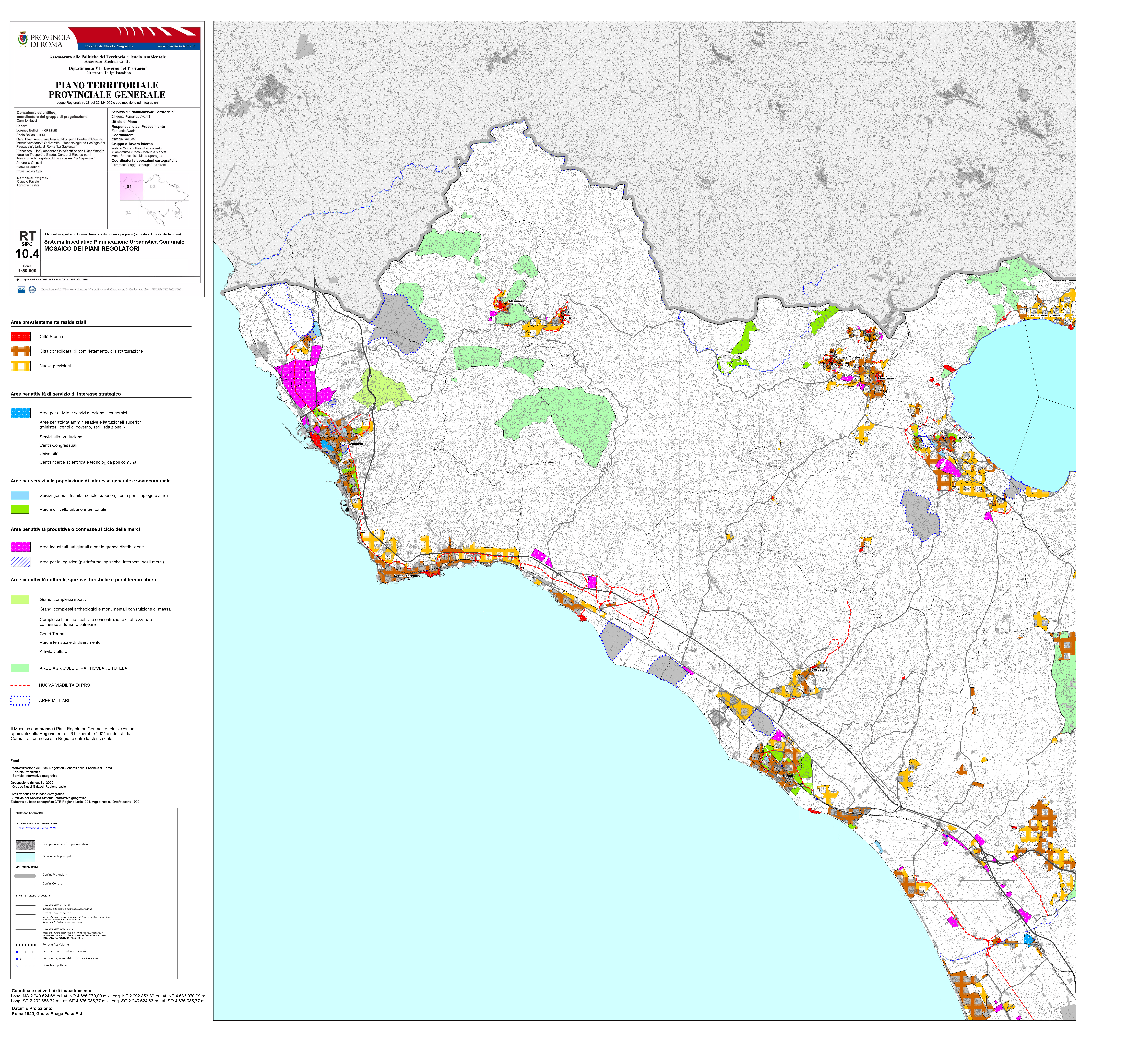Click the Datum e Proiezione heading
This screenshot has height=1064, width=1128.
[x=32, y=1008]
